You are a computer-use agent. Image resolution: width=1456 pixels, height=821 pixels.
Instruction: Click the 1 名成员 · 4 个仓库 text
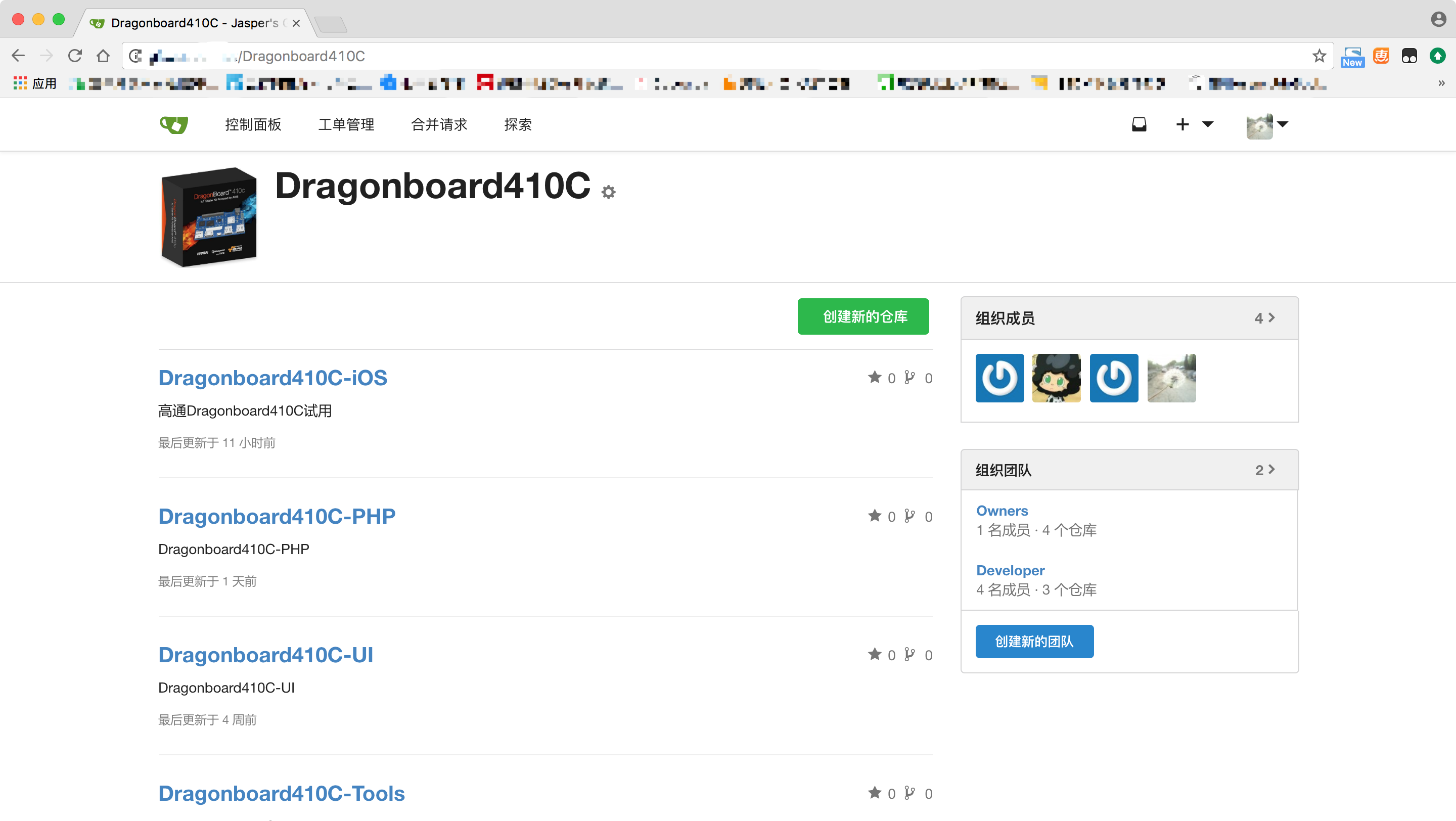pos(1036,531)
